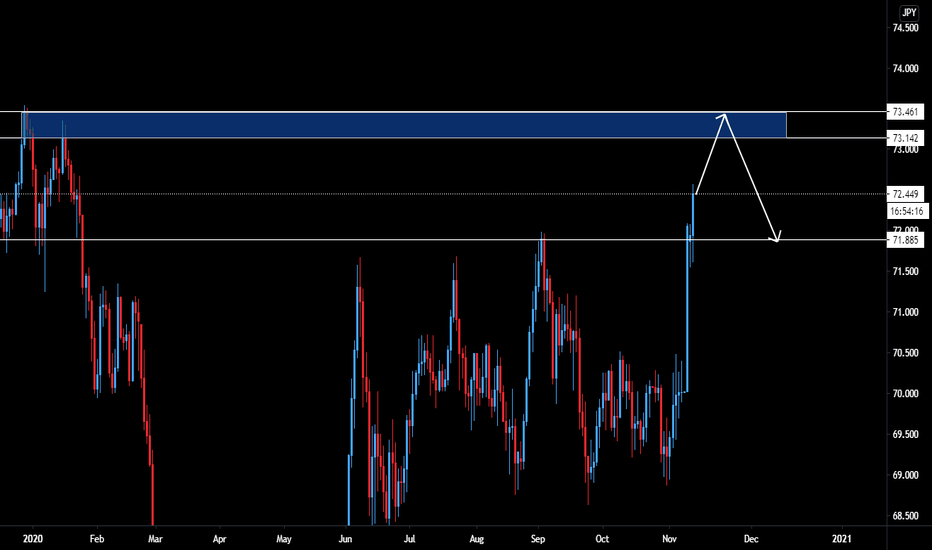The width and height of the screenshot is (932, 550).
Task: Click the Sep label on time axis
Action: 538,539
